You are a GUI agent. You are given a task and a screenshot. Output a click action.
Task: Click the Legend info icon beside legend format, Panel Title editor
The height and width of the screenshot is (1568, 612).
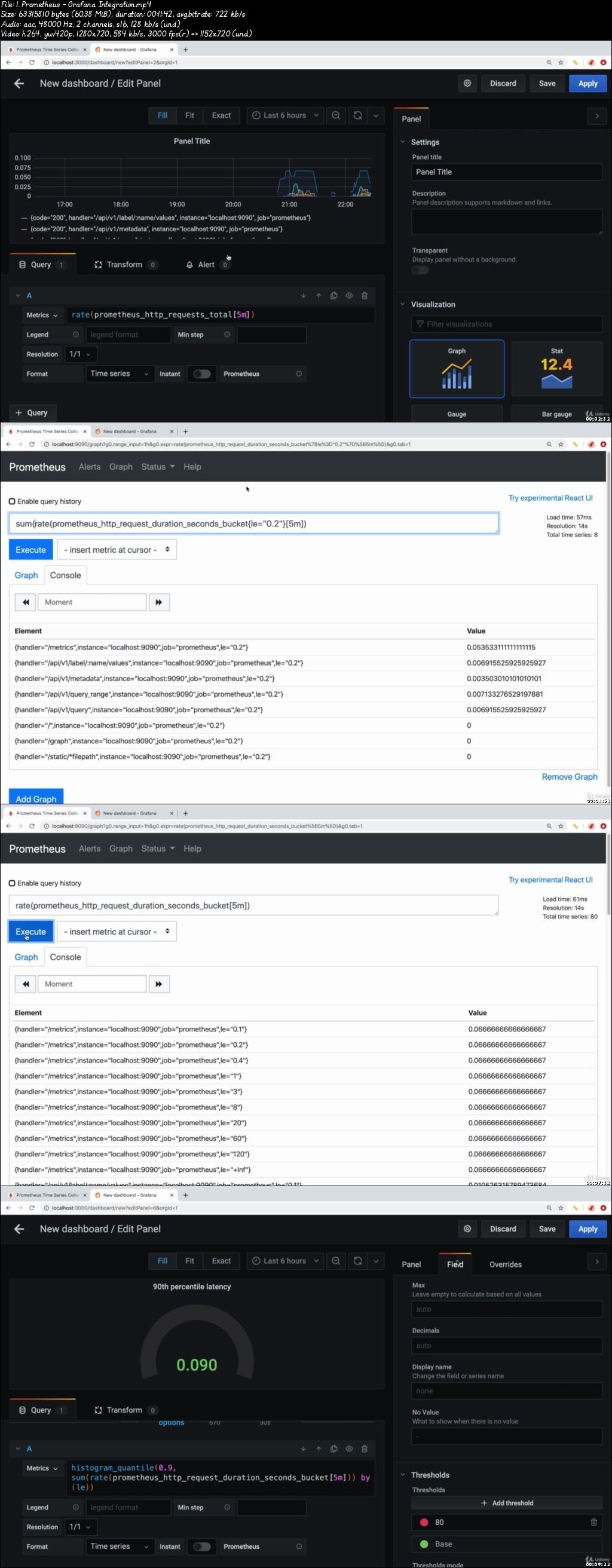75,335
